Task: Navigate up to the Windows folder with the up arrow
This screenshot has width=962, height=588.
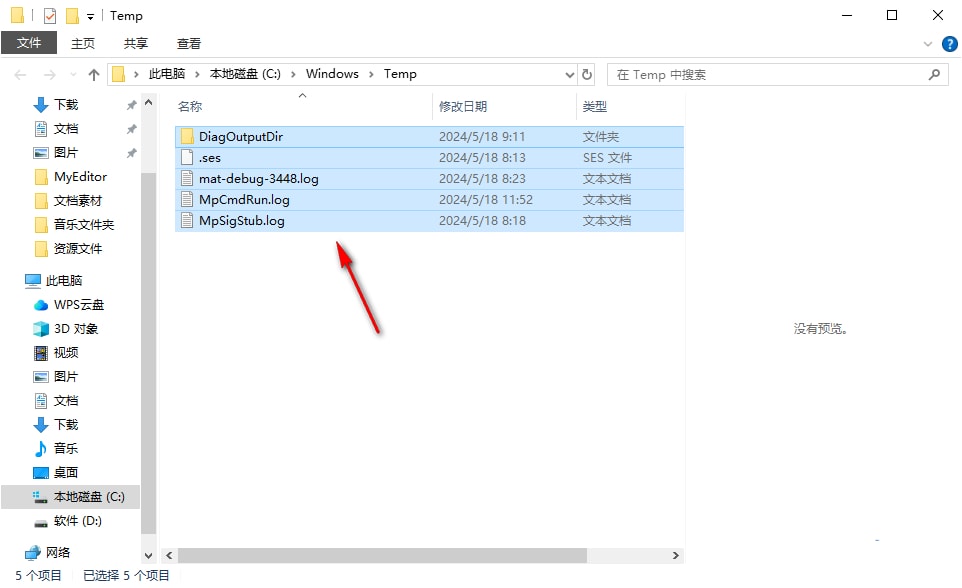Action: [93, 73]
